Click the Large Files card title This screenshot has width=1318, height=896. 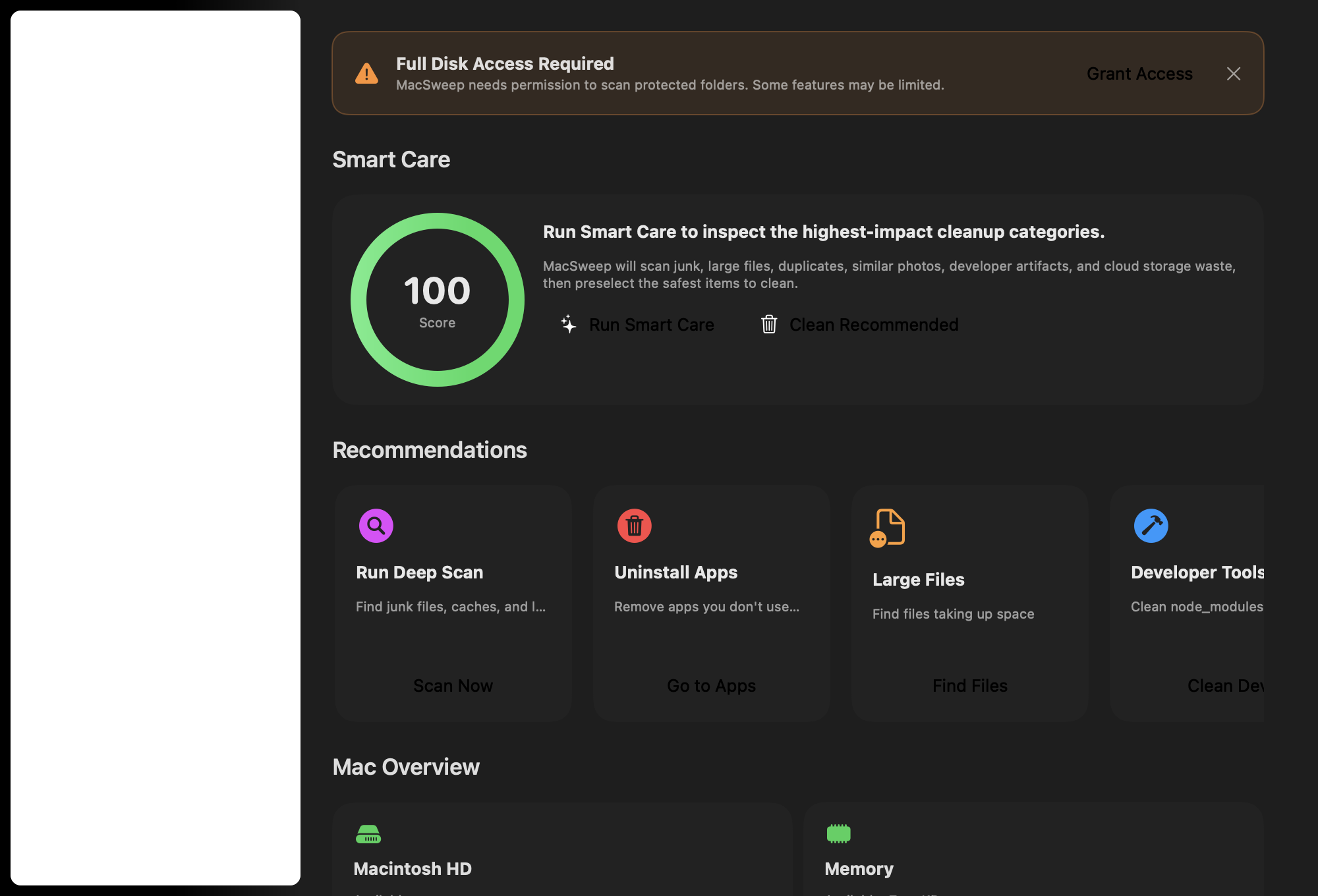tap(919, 580)
